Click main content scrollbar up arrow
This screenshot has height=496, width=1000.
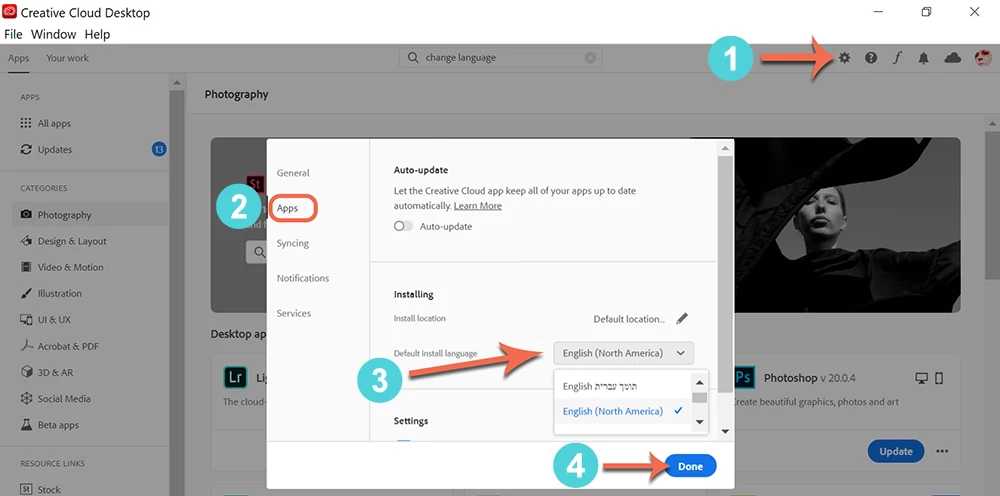tap(993, 123)
